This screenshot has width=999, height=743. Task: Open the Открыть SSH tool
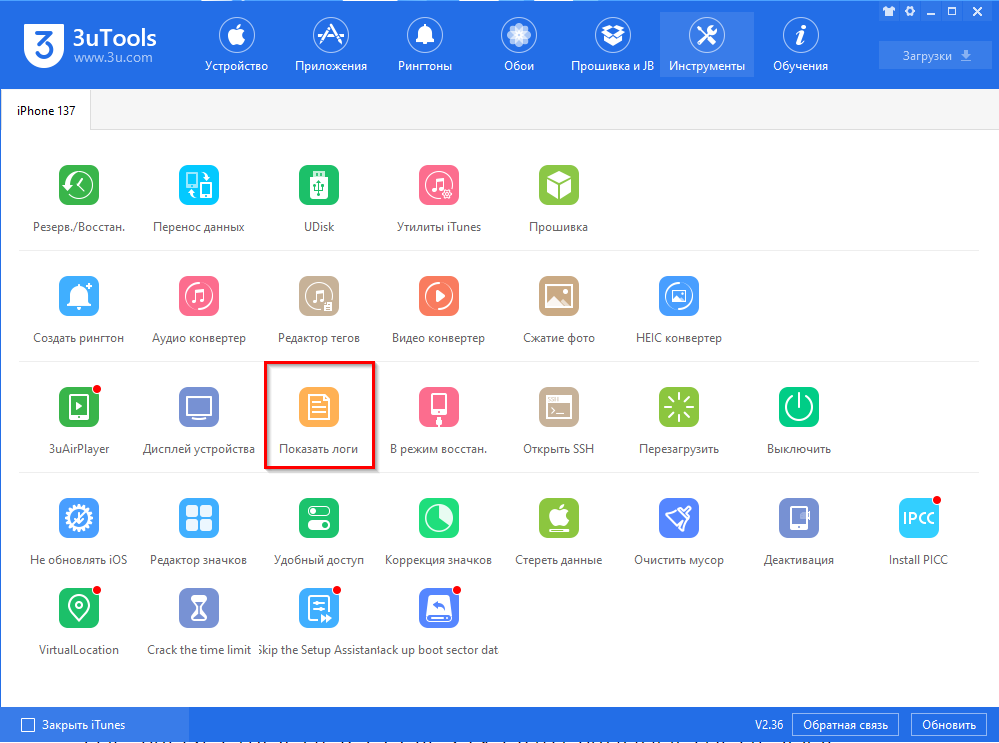pos(559,407)
